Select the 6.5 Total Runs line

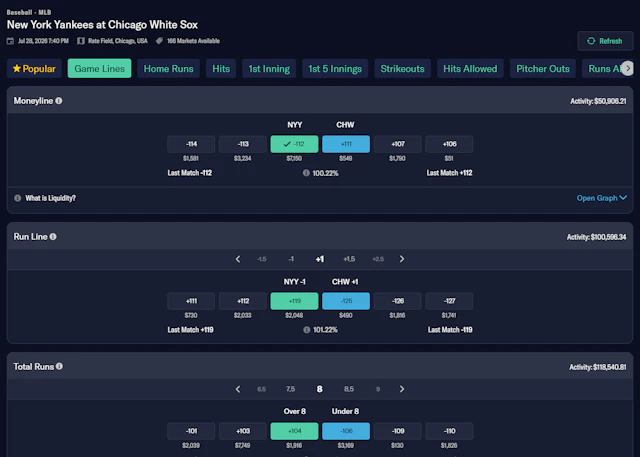262,389
